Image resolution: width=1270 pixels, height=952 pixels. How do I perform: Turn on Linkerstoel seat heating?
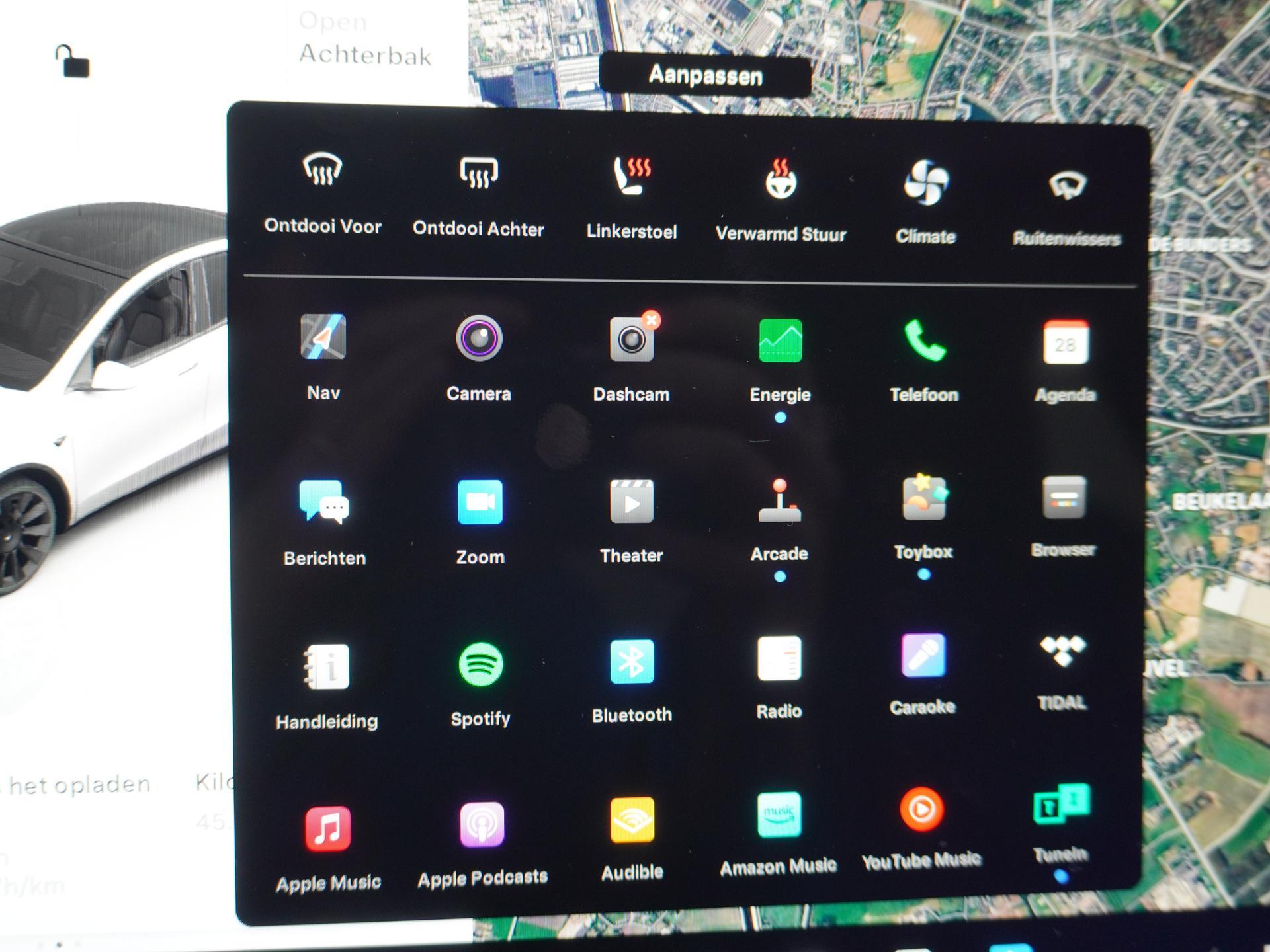click(x=632, y=176)
